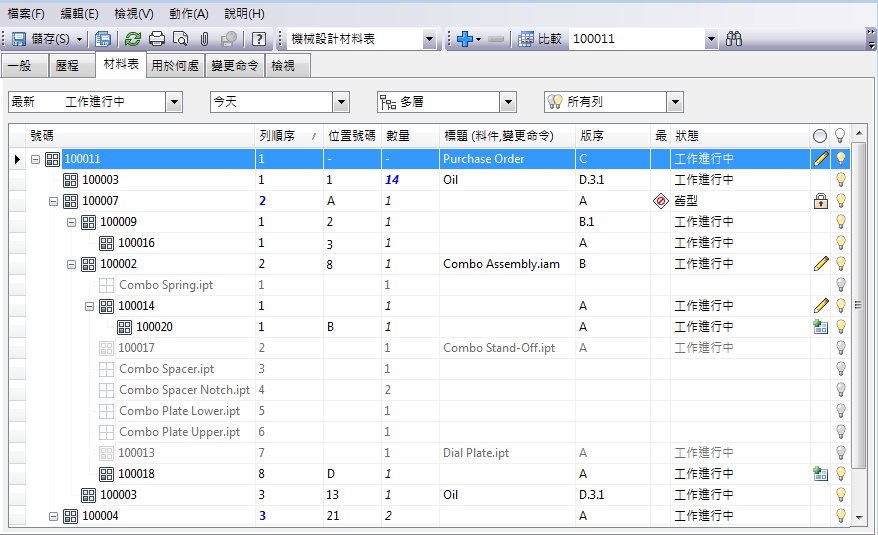Click the lock icon on row 100007
The width and height of the screenshot is (878, 535).
pyautogui.click(x=821, y=201)
